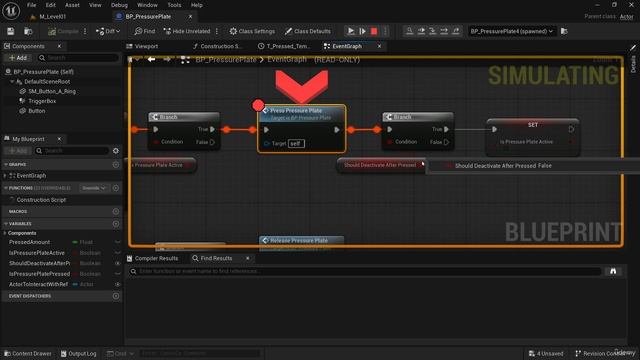Select Button component

tap(37, 111)
